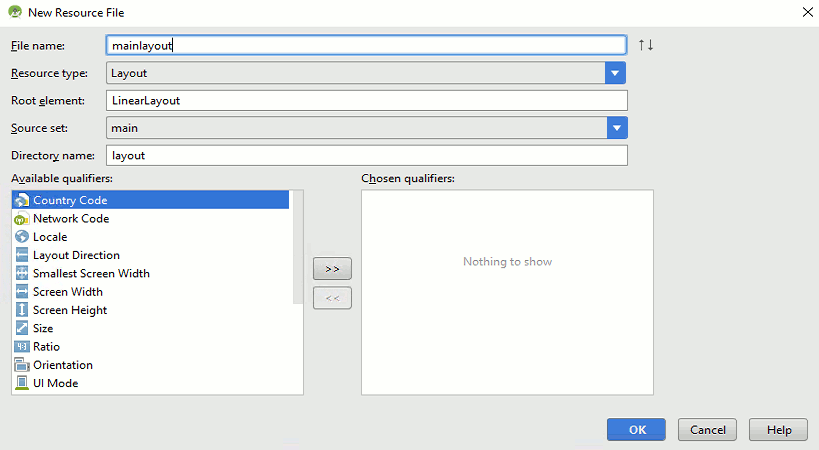Screen dimensions: 819x450
Task: Click the Size qualifier icon
Action: click(21, 328)
